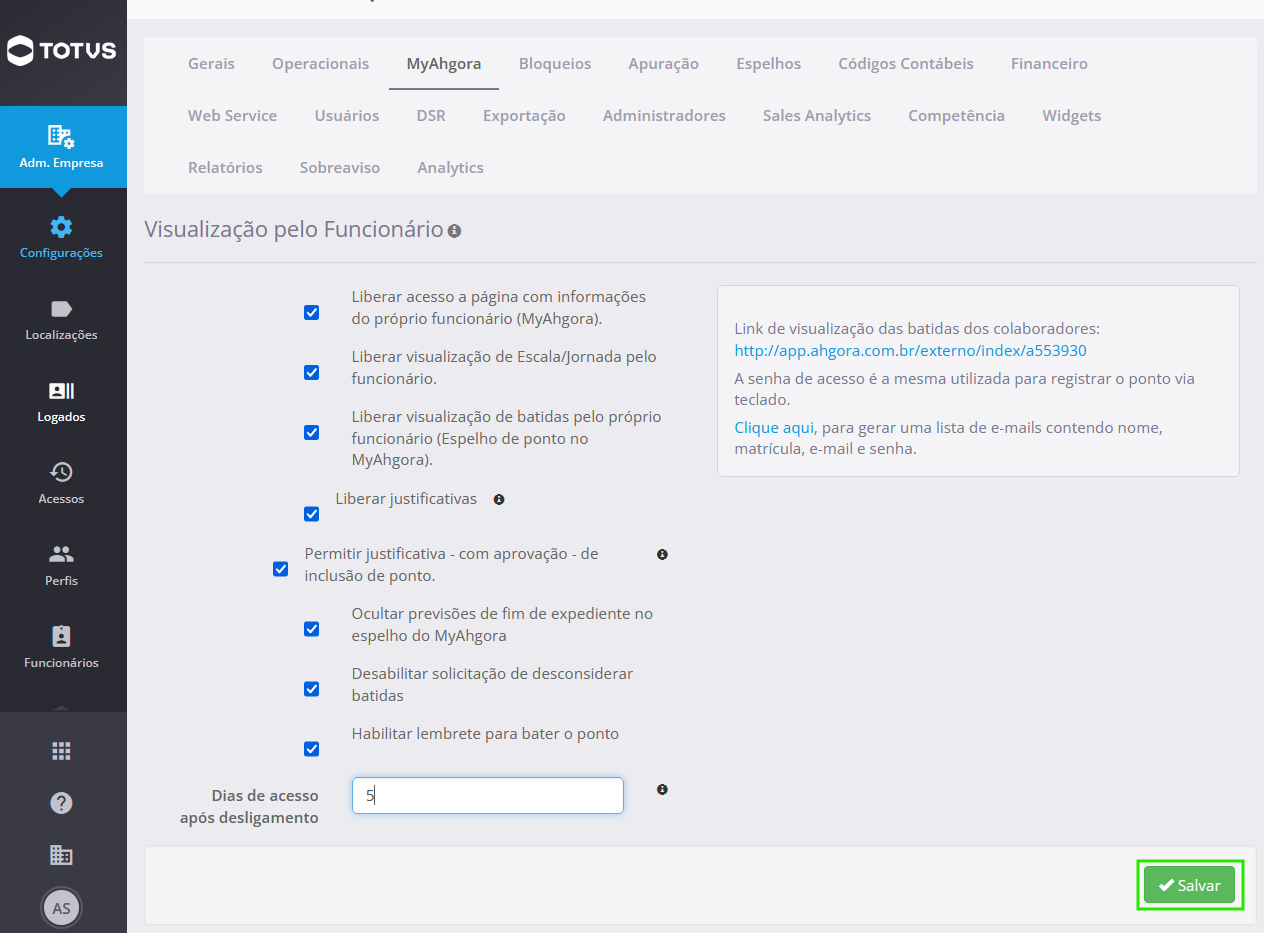Image resolution: width=1264 pixels, height=933 pixels.
Task: Open the Logados sidebar icon
Action: [x=62, y=391]
